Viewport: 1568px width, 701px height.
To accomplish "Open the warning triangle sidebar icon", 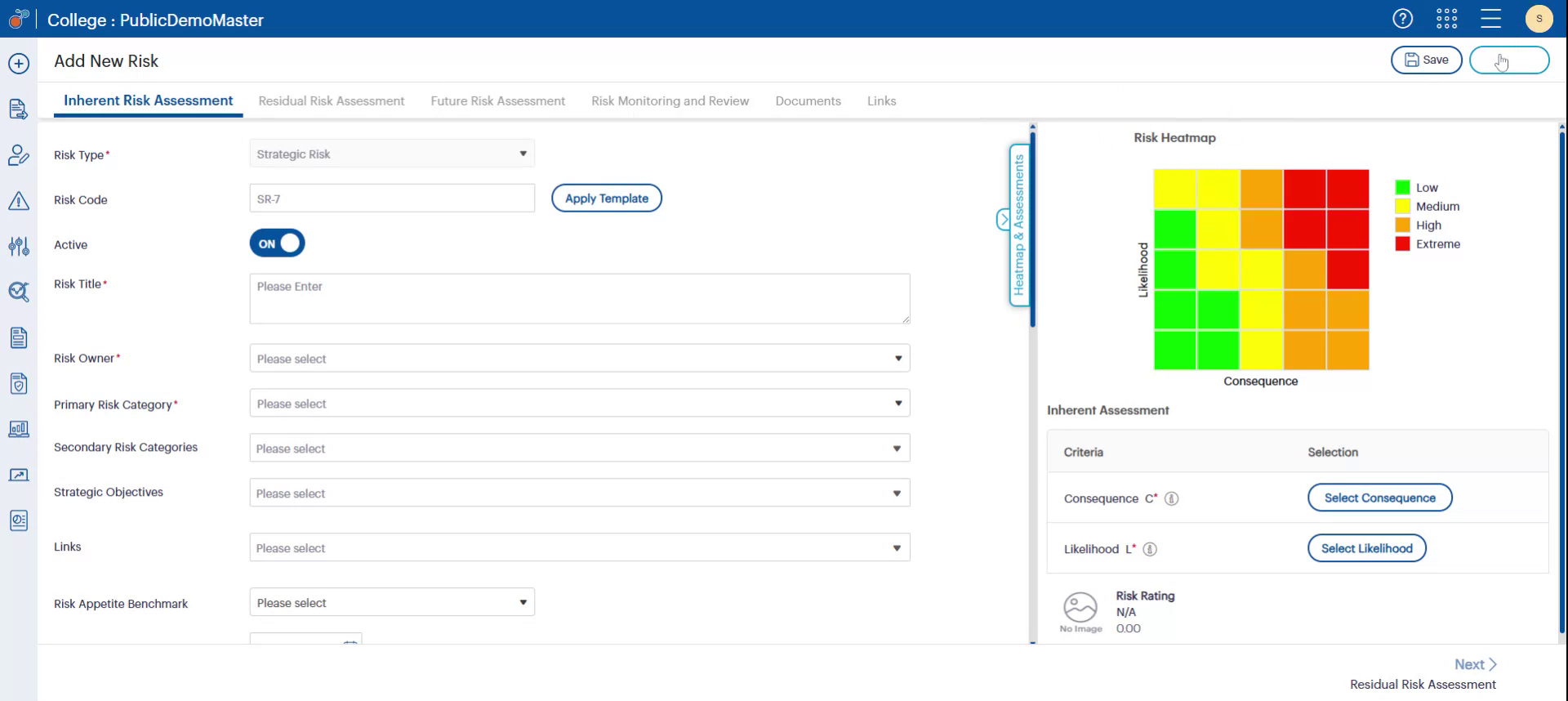I will [19, 201].
